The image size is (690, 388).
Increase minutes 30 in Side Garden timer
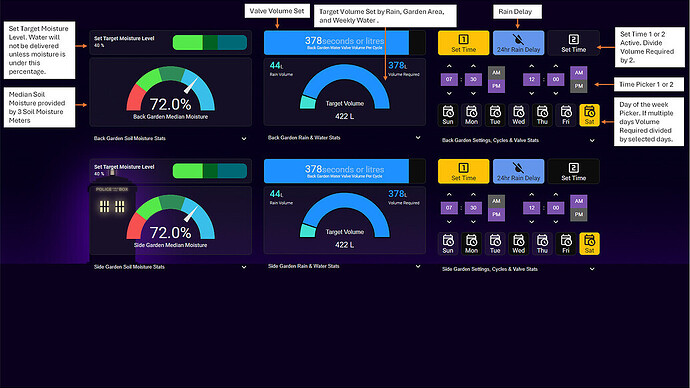point(473,194)
